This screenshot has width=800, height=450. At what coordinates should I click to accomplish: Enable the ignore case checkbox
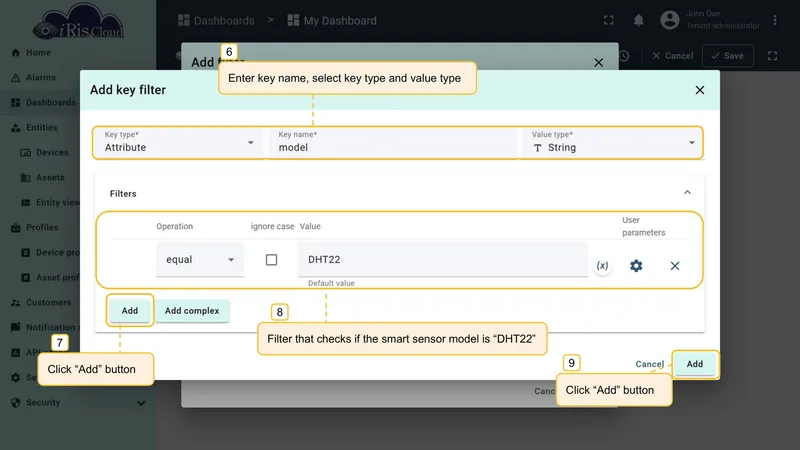[x=271, y=260]
